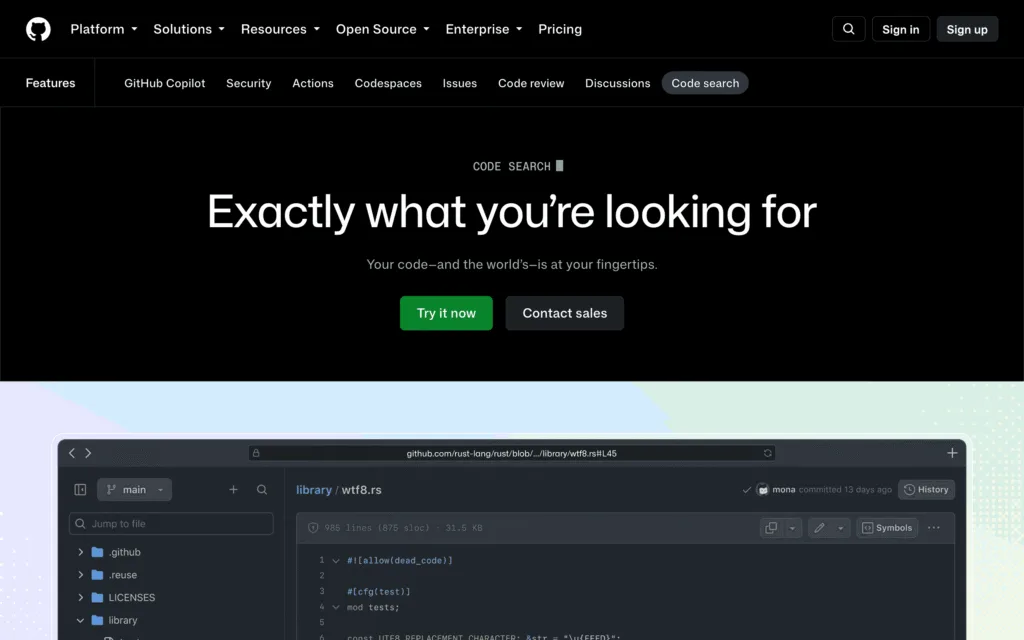1024x640 pixels.
Task: Click '#![allow(dead_code)]' code line
Action: pyautogui.click(x=400, y=560)
